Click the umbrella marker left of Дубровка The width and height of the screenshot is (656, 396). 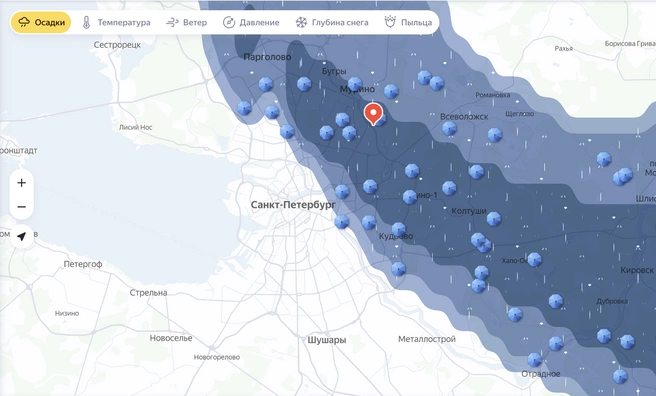click(556, 301)
